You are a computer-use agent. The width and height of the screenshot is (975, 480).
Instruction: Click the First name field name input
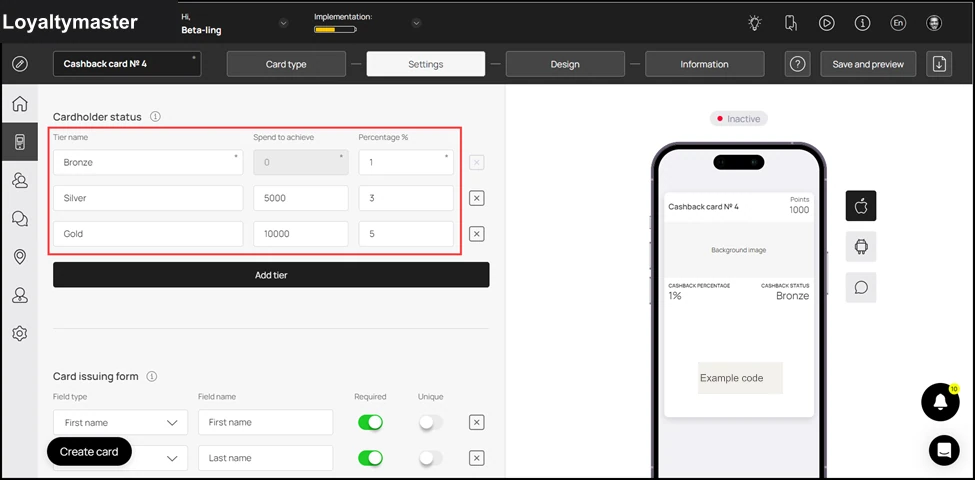click(x=266, y=422)
